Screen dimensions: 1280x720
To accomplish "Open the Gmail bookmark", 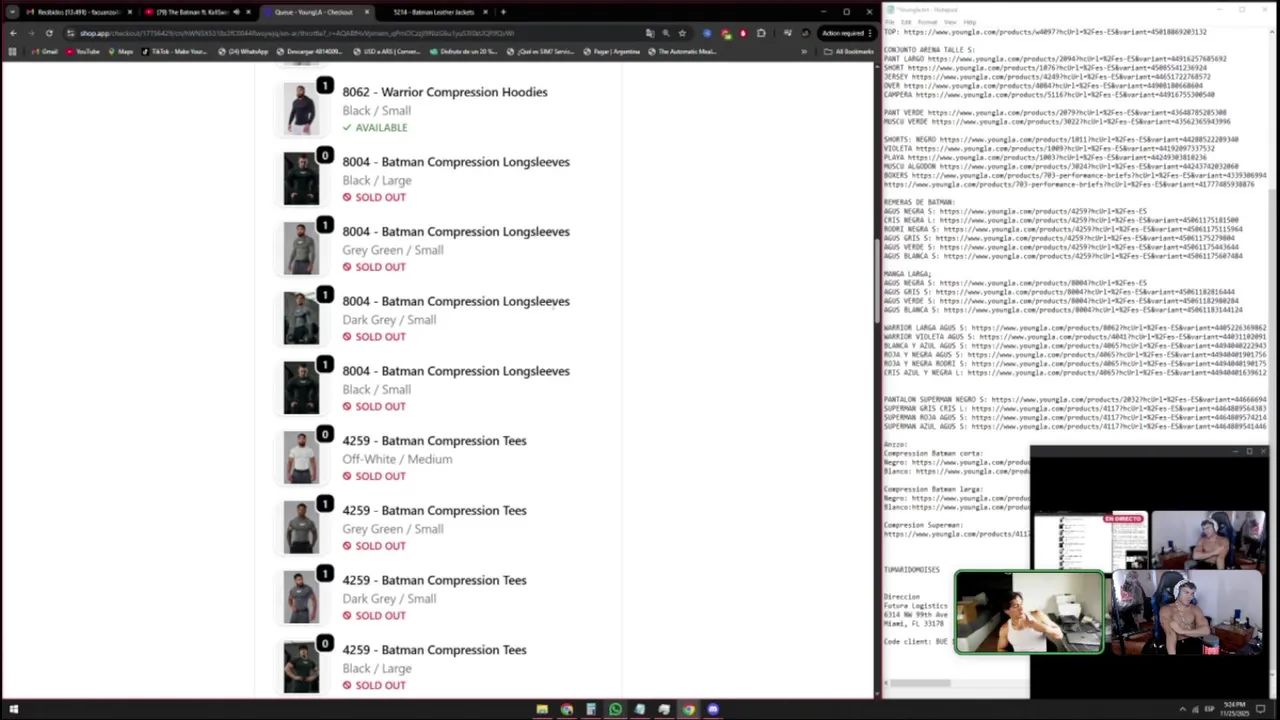I will coord(44,51).
